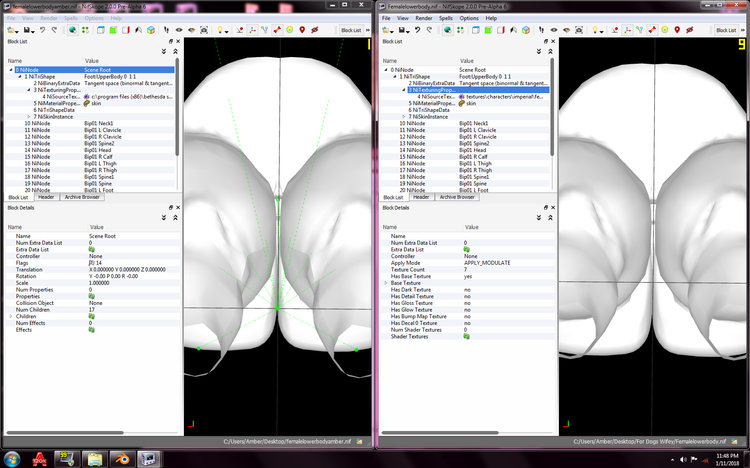Open Render menu in right window
Viewport: 750px width, 468px height.
424,18
